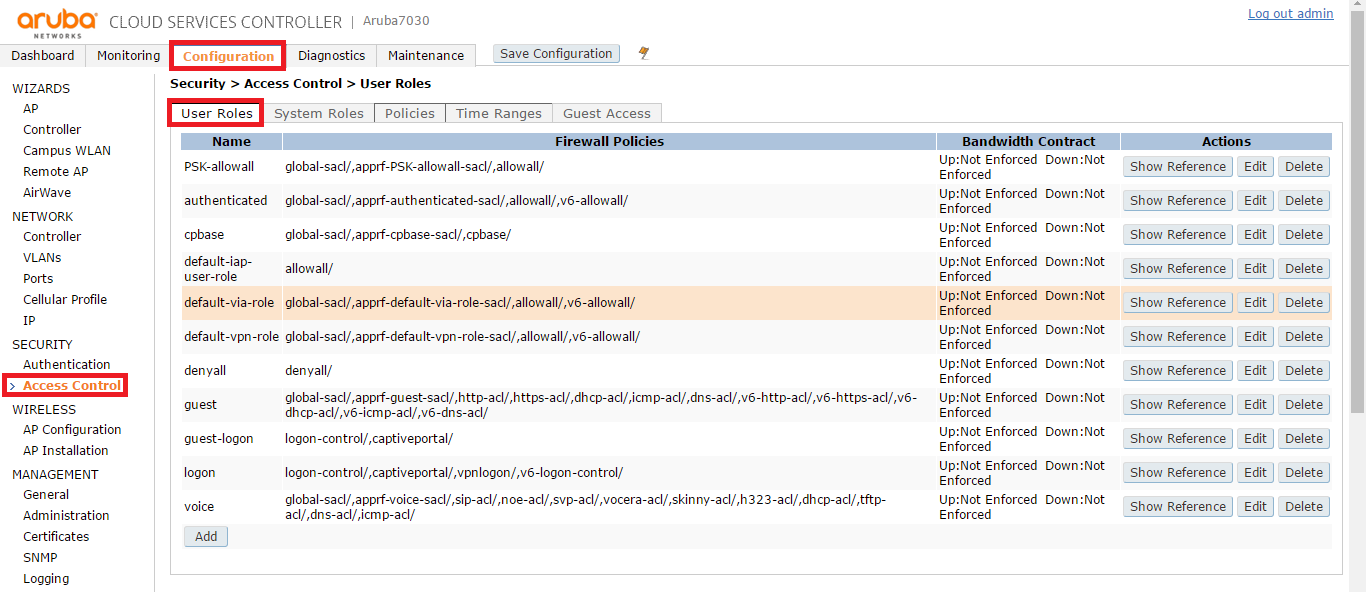
Task: Delete the cpbase role
Action: (1304, 234)
